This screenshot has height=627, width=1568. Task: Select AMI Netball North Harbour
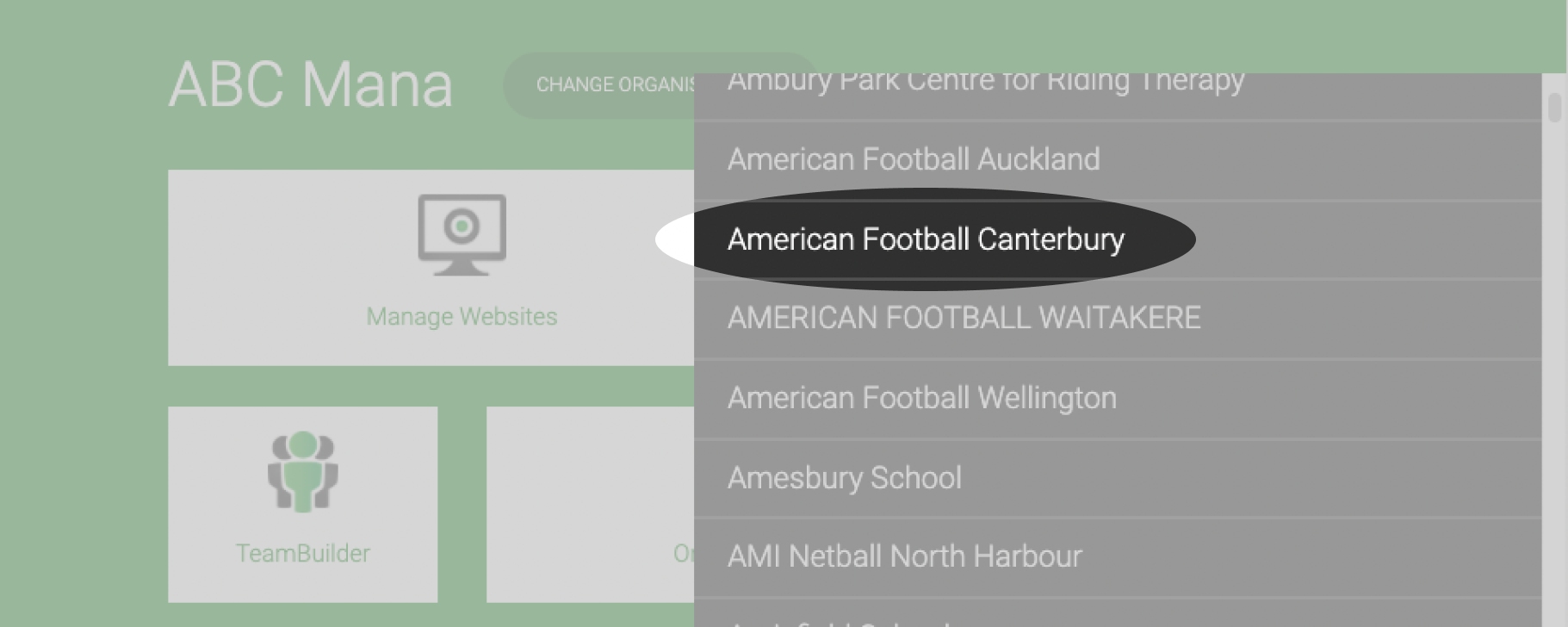click(x=1117, y=557)
